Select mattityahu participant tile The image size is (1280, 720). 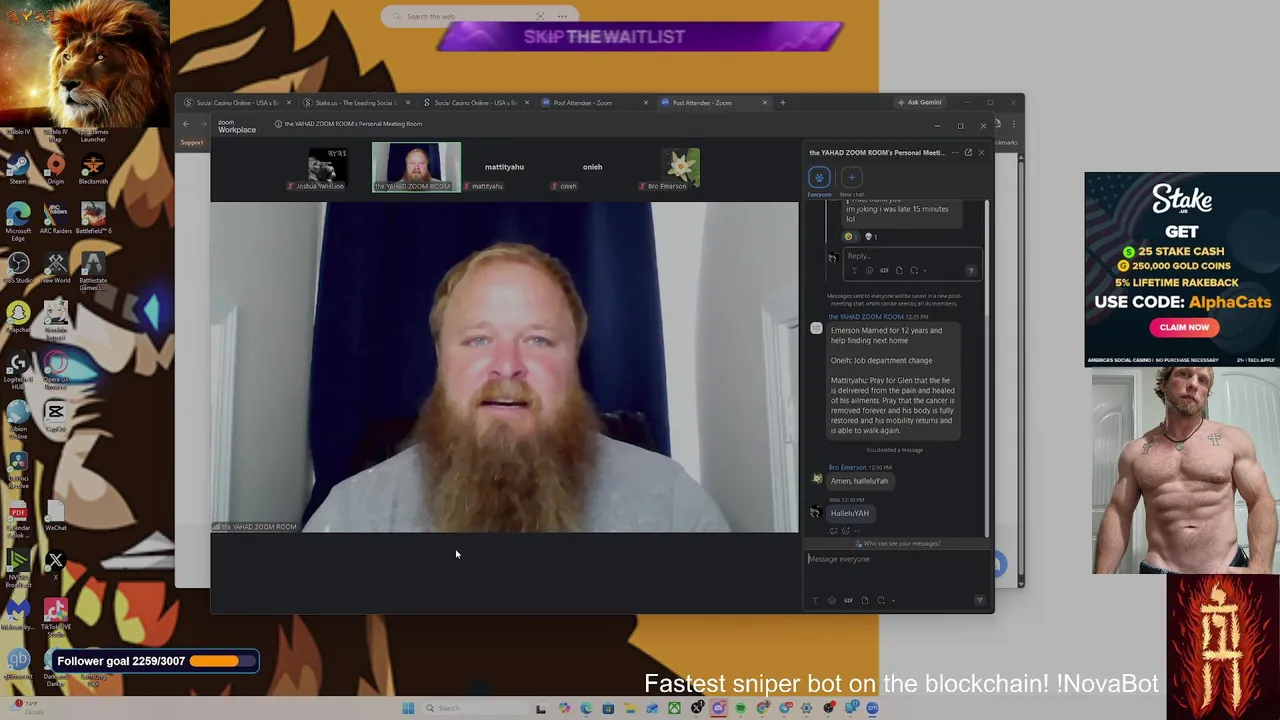tap(504, 167)
